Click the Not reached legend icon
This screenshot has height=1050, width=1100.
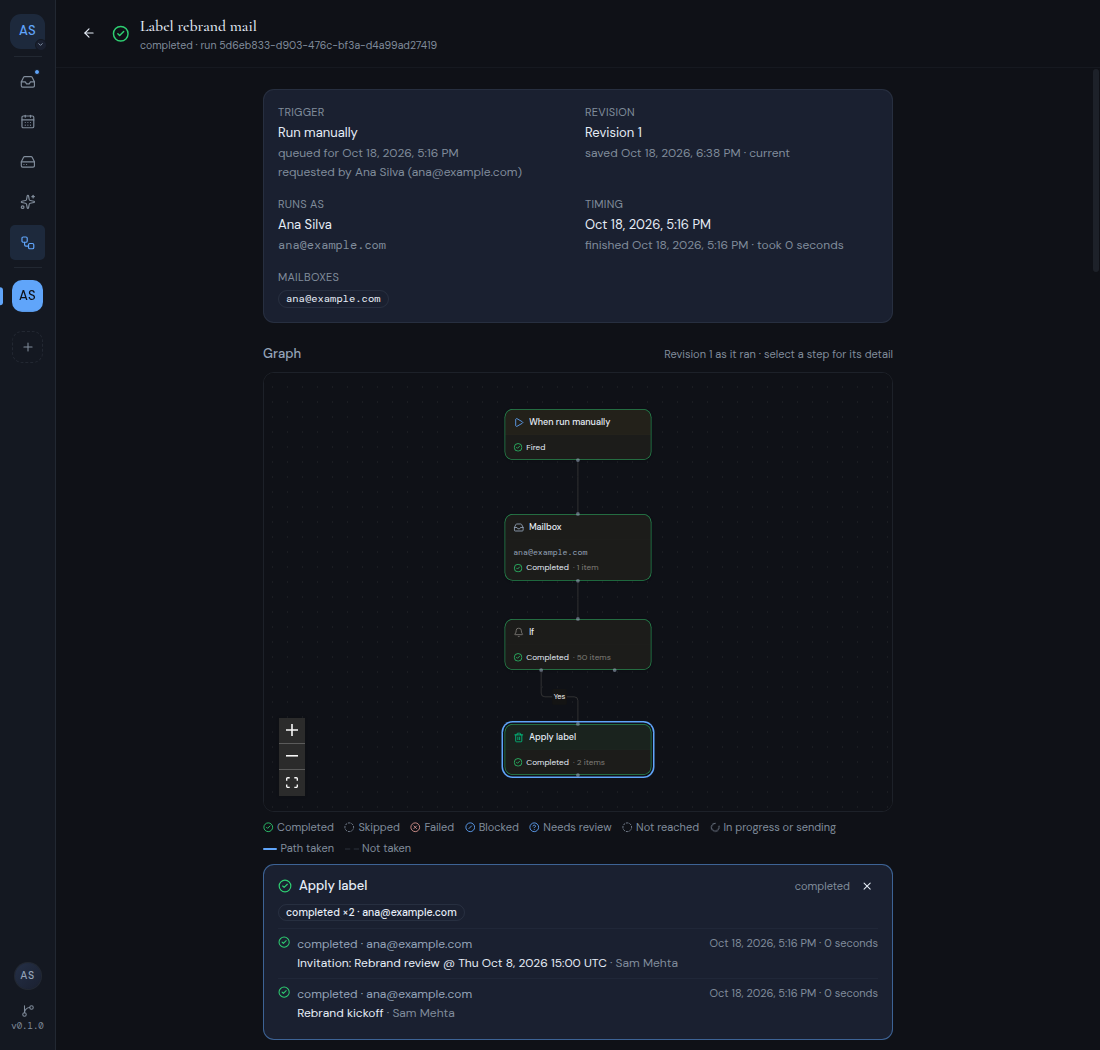pos(627,828)
